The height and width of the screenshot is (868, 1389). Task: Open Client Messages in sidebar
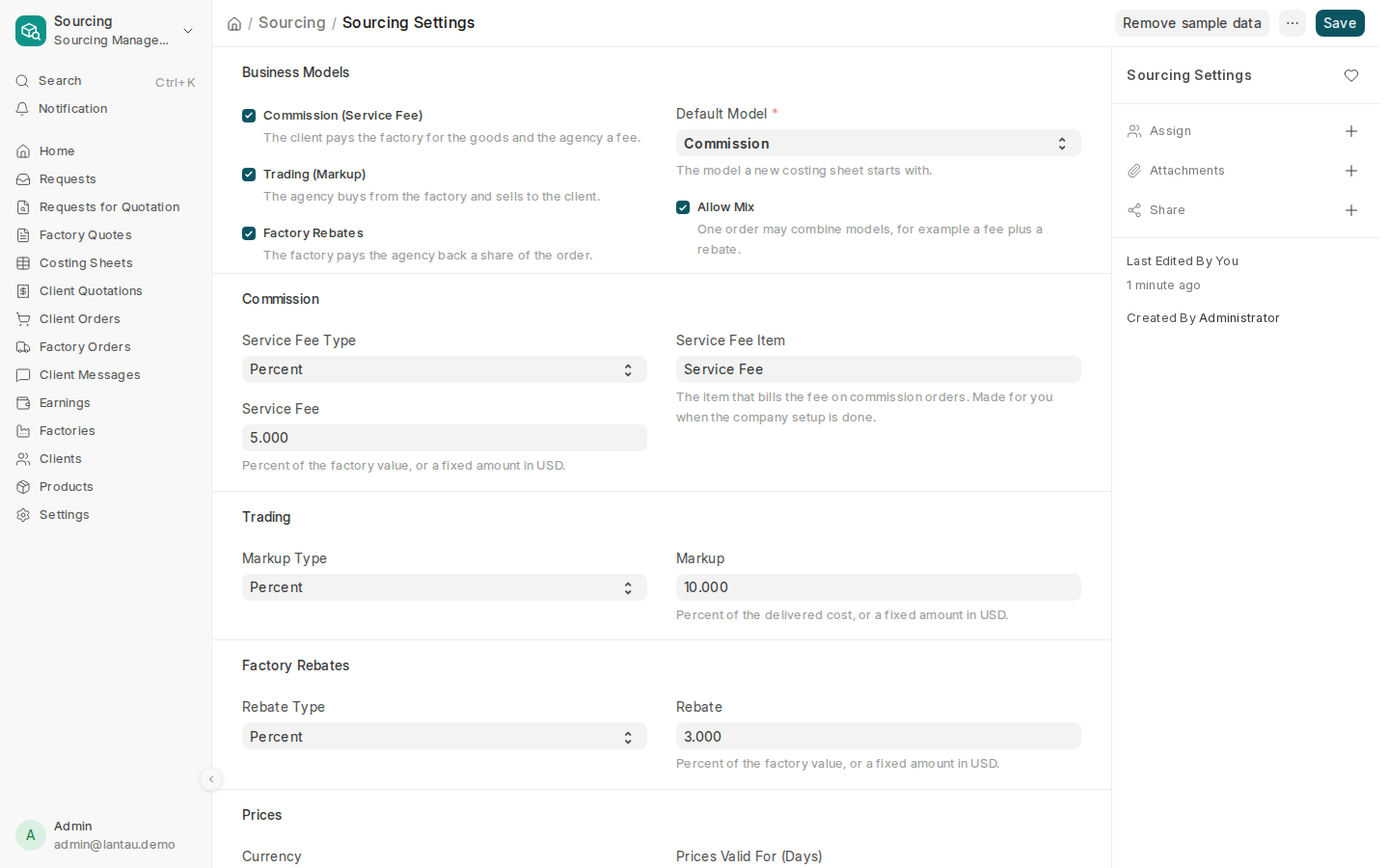(x=106, y=375)
